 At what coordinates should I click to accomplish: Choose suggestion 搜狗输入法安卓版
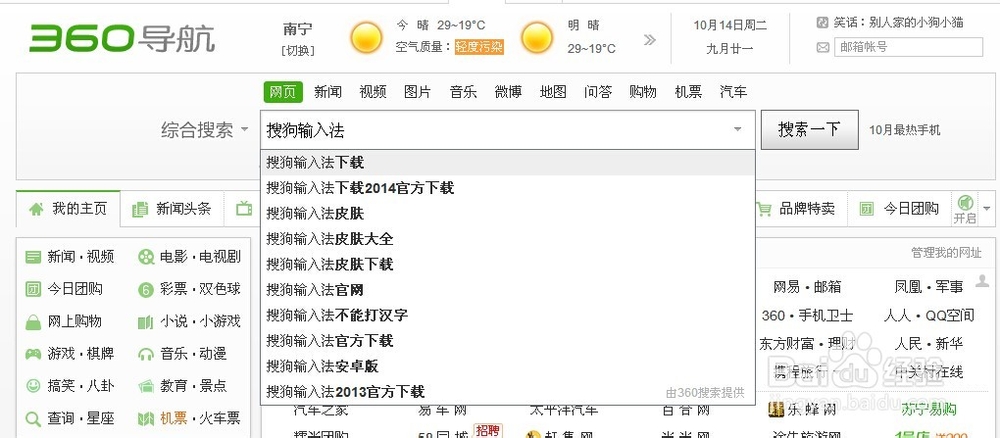508,367
